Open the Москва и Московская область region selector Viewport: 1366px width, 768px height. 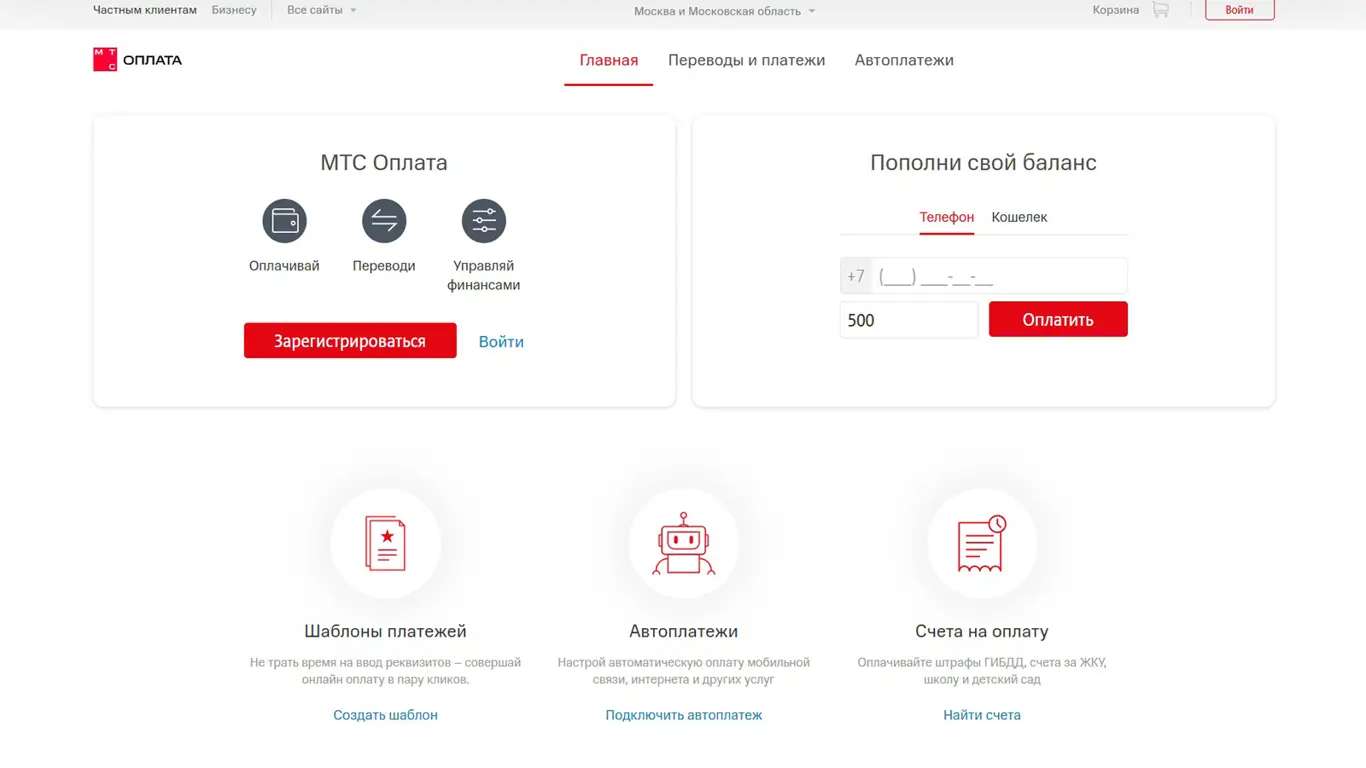725,11
